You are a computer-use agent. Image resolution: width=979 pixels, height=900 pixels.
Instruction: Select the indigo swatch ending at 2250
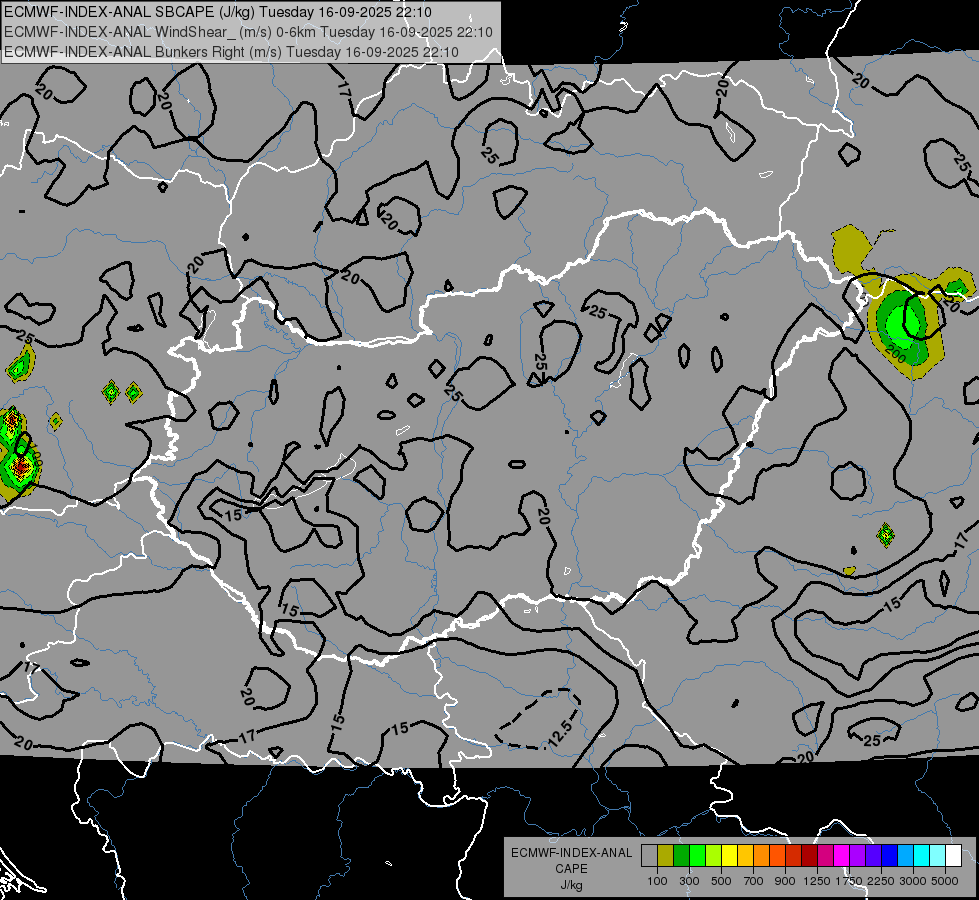[x=874, y=855]
